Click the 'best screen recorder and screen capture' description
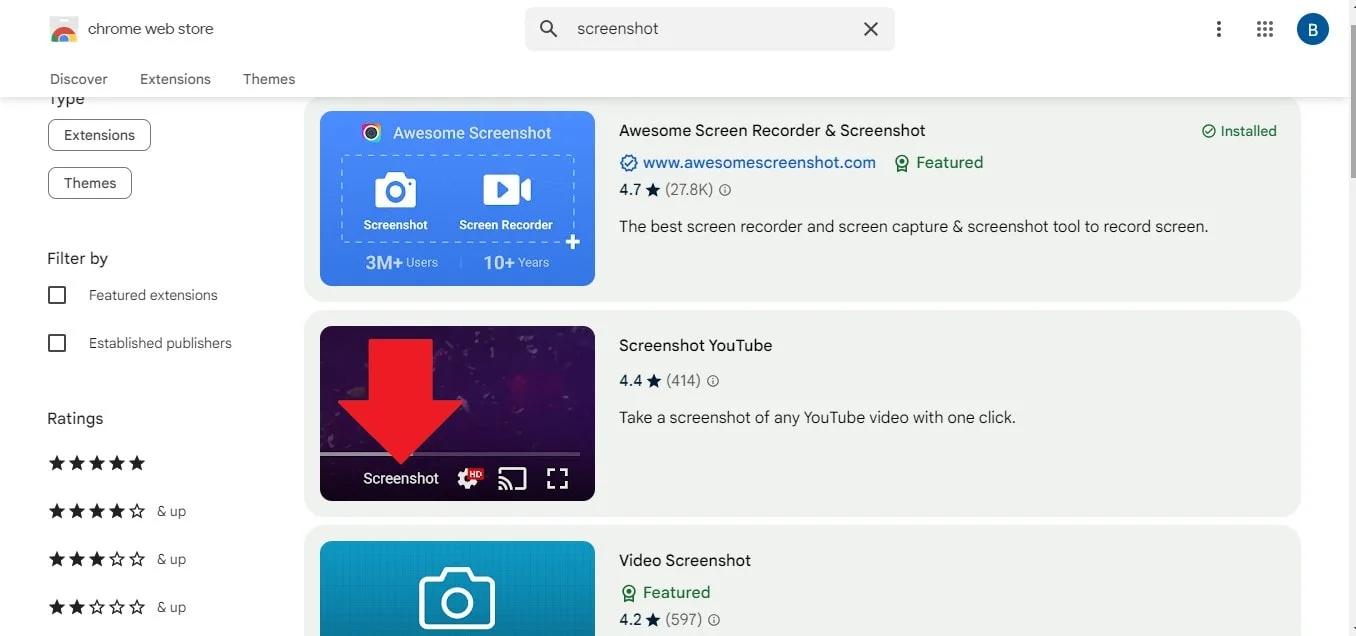Viewport: 1356px width, 636px height. 913,227
